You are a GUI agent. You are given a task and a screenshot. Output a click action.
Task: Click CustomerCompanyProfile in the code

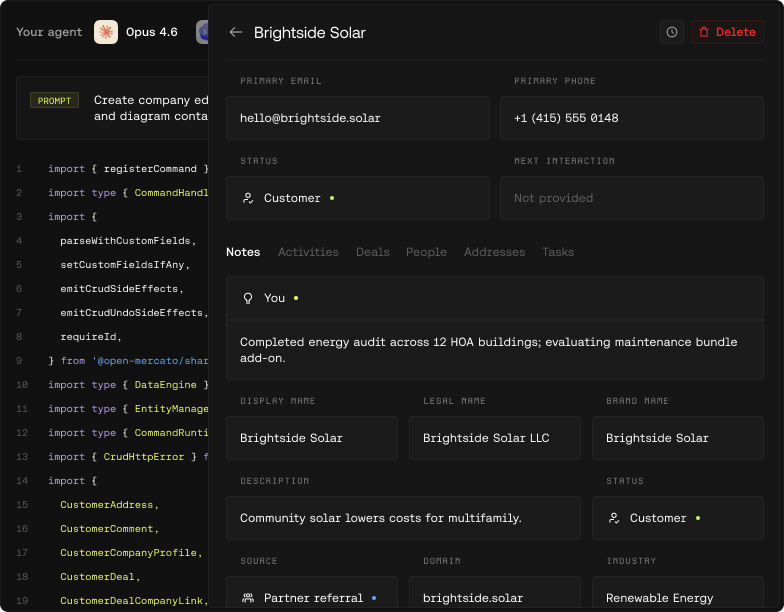(131, 553)
